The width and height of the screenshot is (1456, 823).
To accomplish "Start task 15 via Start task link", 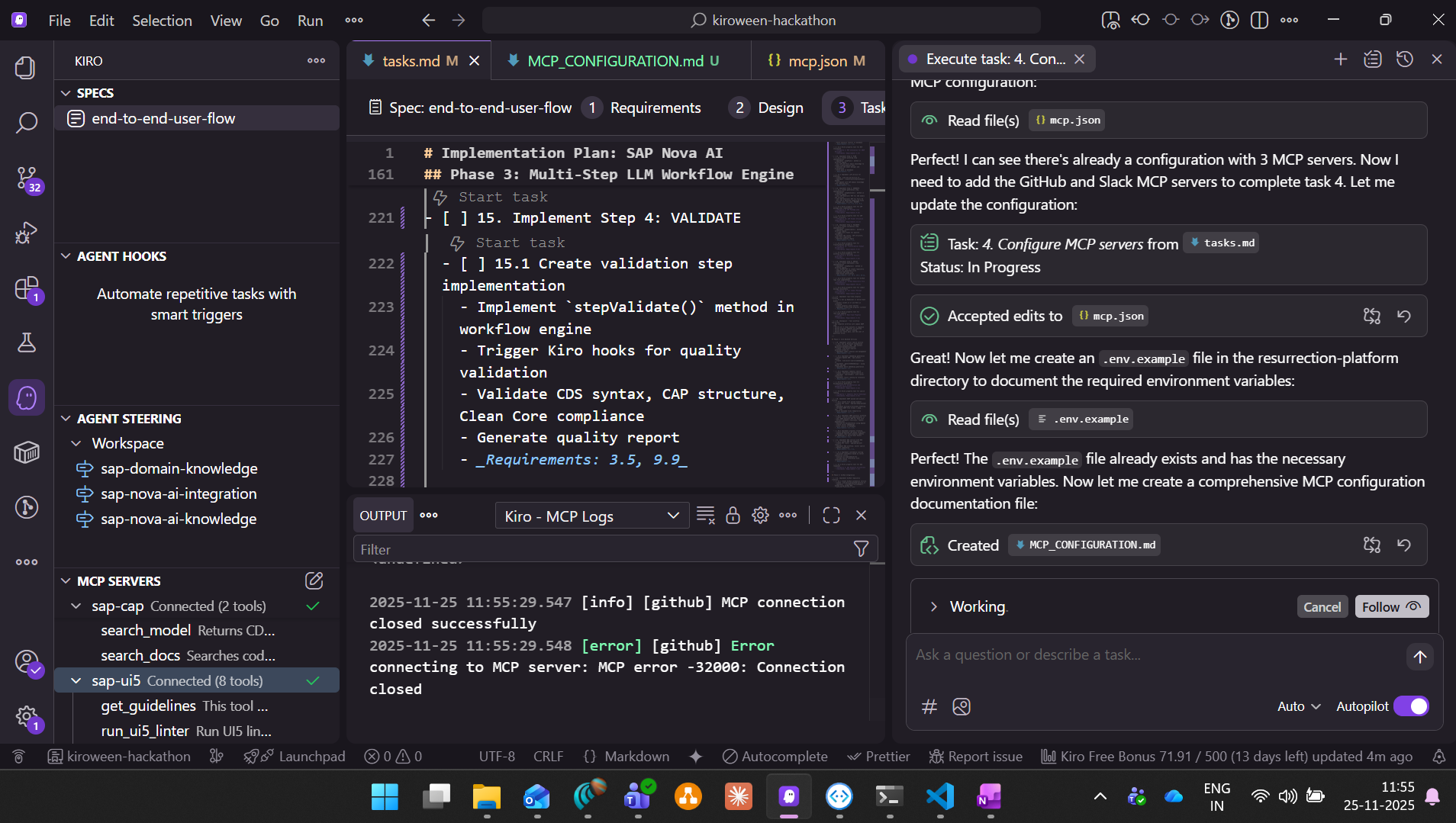I will [x=503, y=198].
